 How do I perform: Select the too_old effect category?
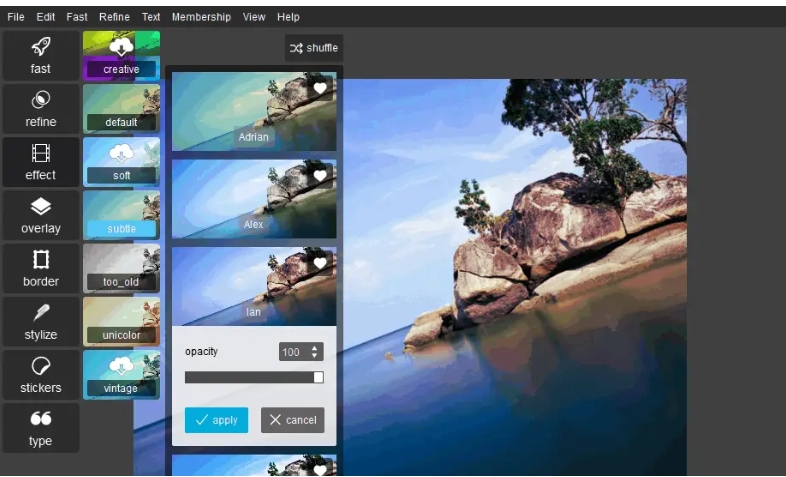[x=121, y=269]
